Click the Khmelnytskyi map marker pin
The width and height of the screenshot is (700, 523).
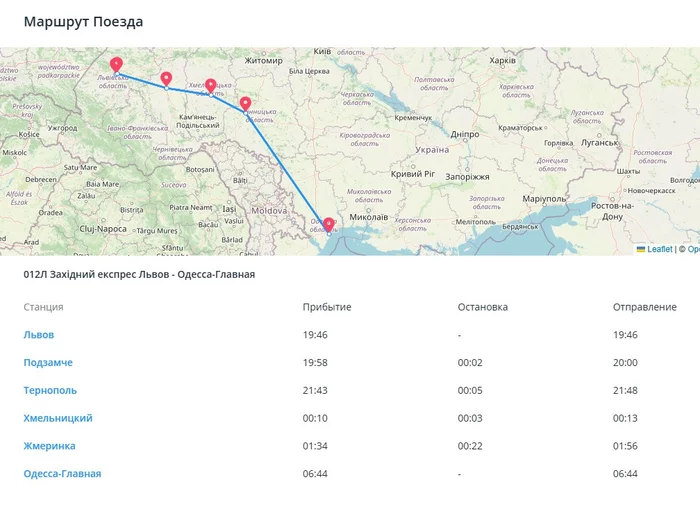210,85
